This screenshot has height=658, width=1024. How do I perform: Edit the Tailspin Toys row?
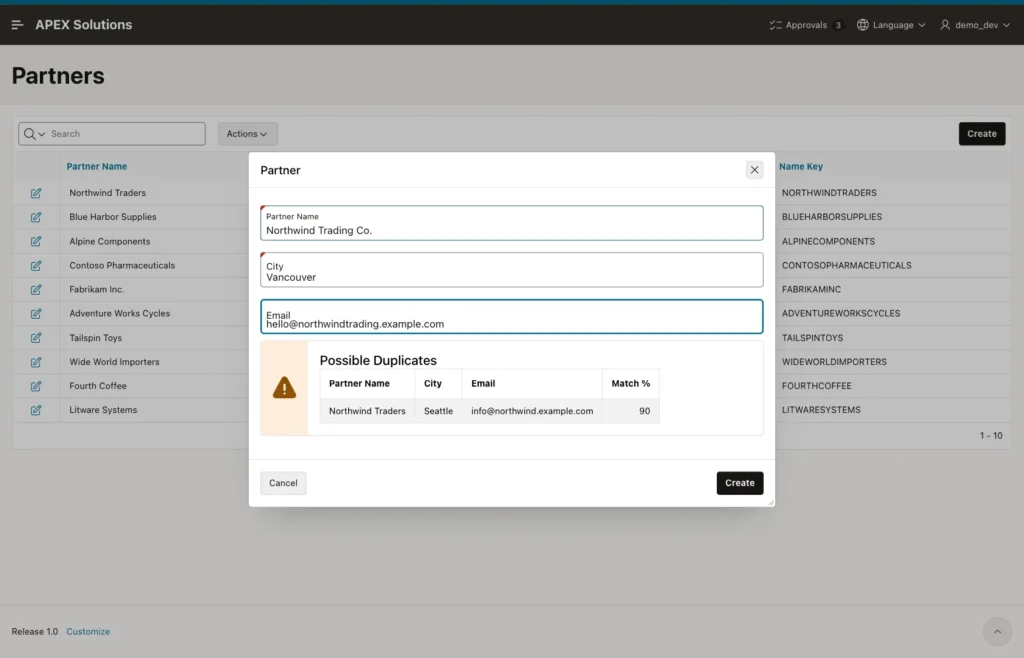(x=36, y=338)
